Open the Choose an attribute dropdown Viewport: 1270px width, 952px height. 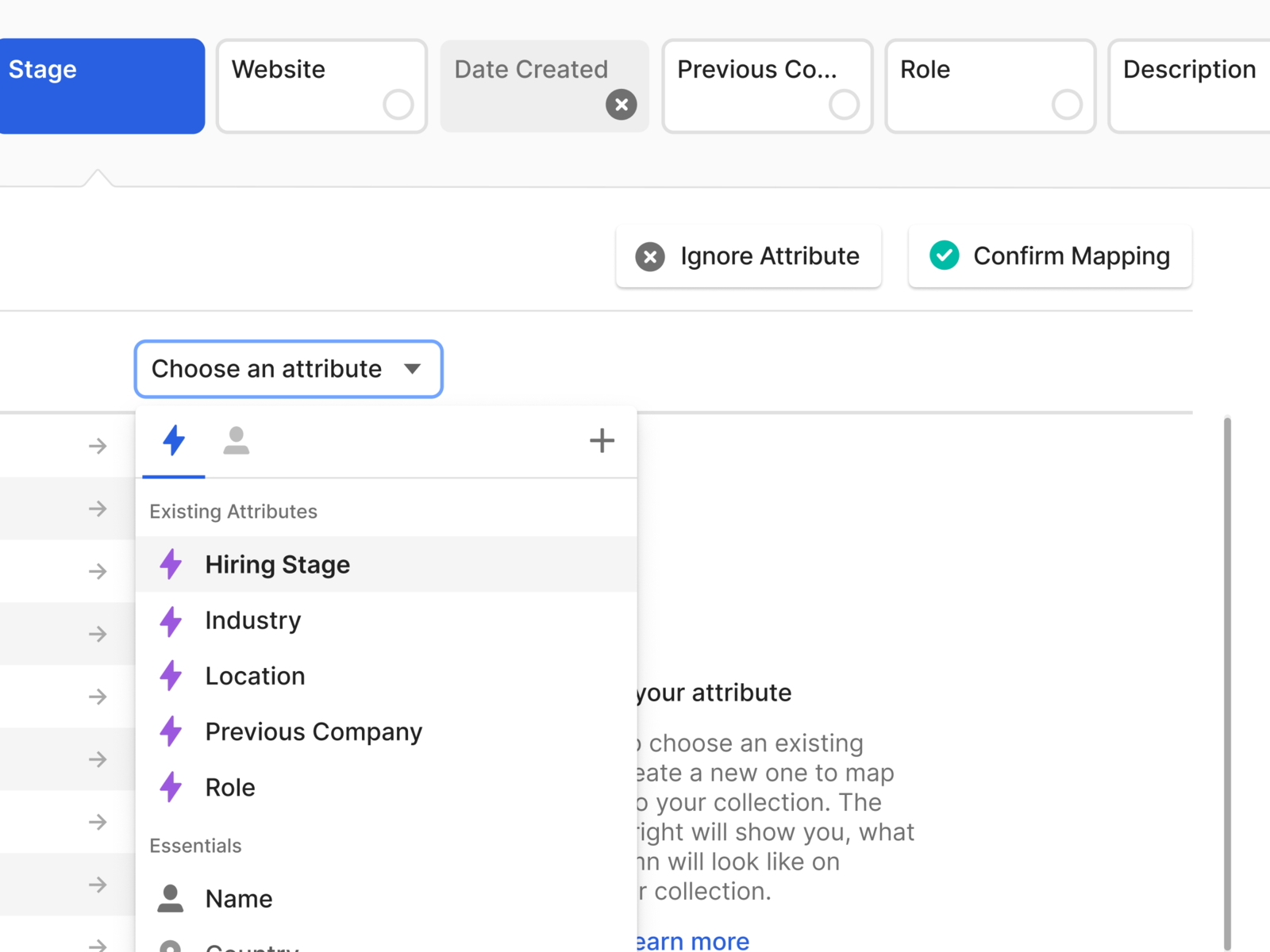(288, 368)
